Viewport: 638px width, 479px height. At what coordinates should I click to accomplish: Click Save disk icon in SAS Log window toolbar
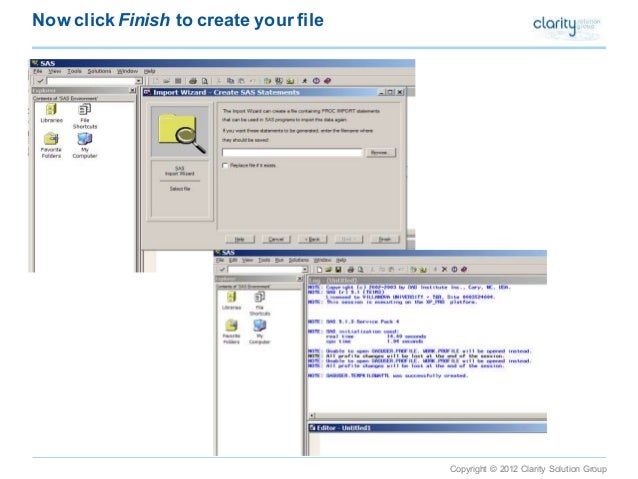coord(338,269)
